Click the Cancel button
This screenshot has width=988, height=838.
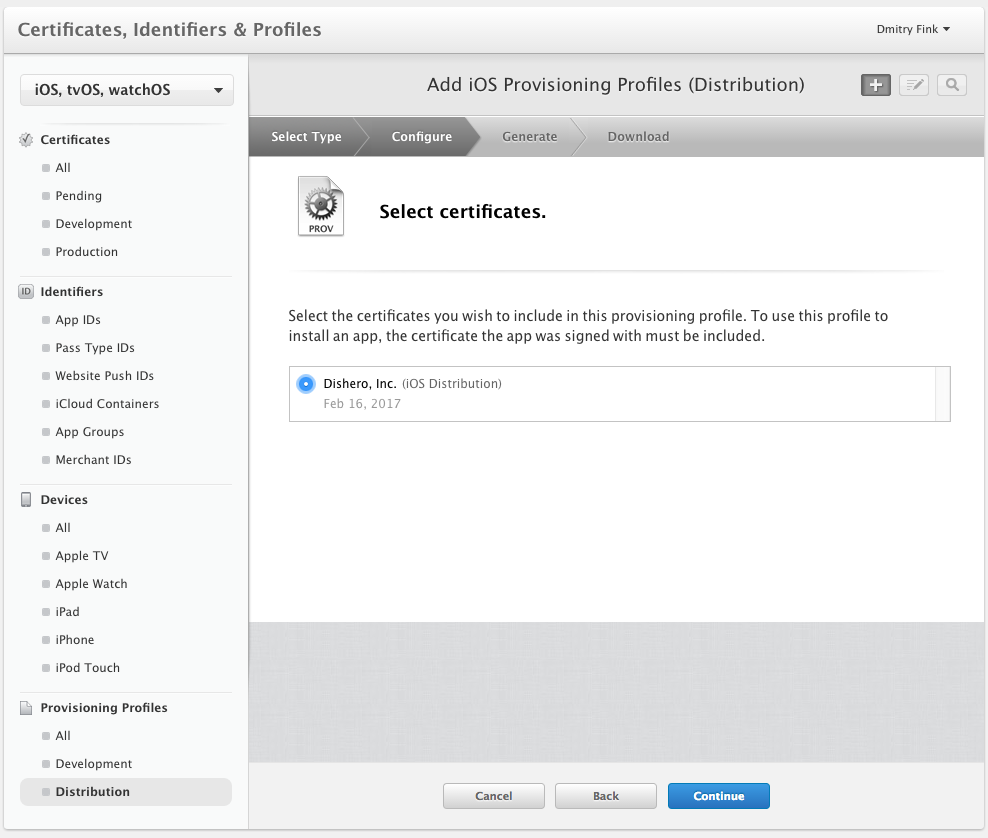click(494, 796)
